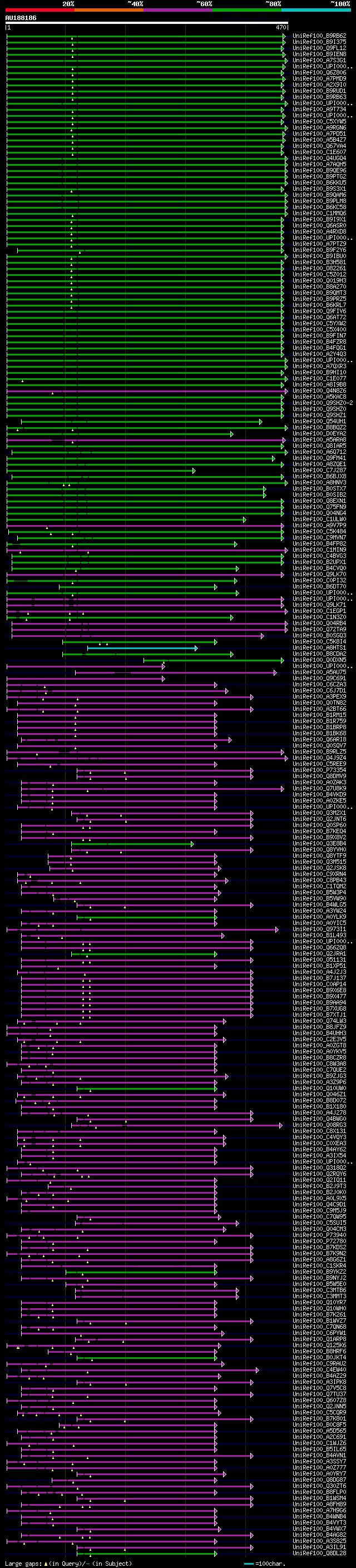Select label UniRef100_A5ARA8

[319, 439]
